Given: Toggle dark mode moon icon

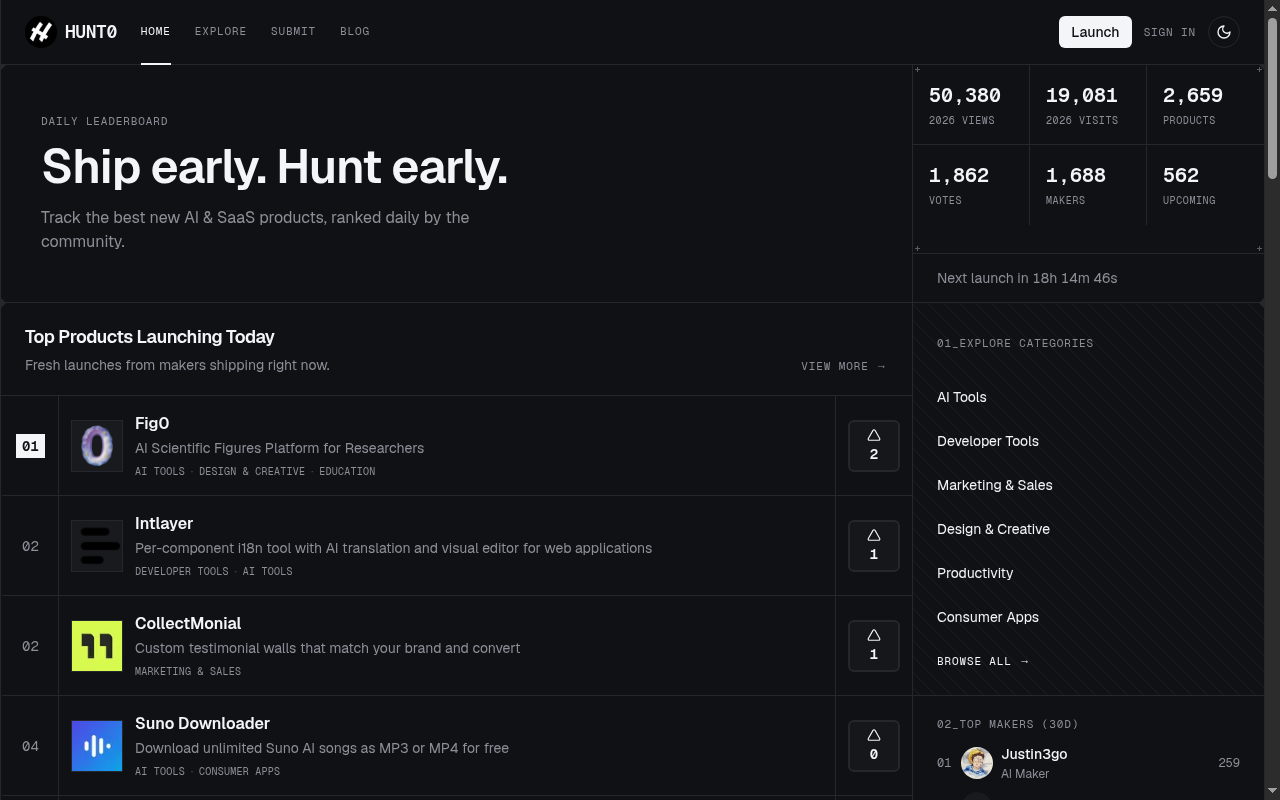Looking at the screenshot, I should click(1224, 32).
